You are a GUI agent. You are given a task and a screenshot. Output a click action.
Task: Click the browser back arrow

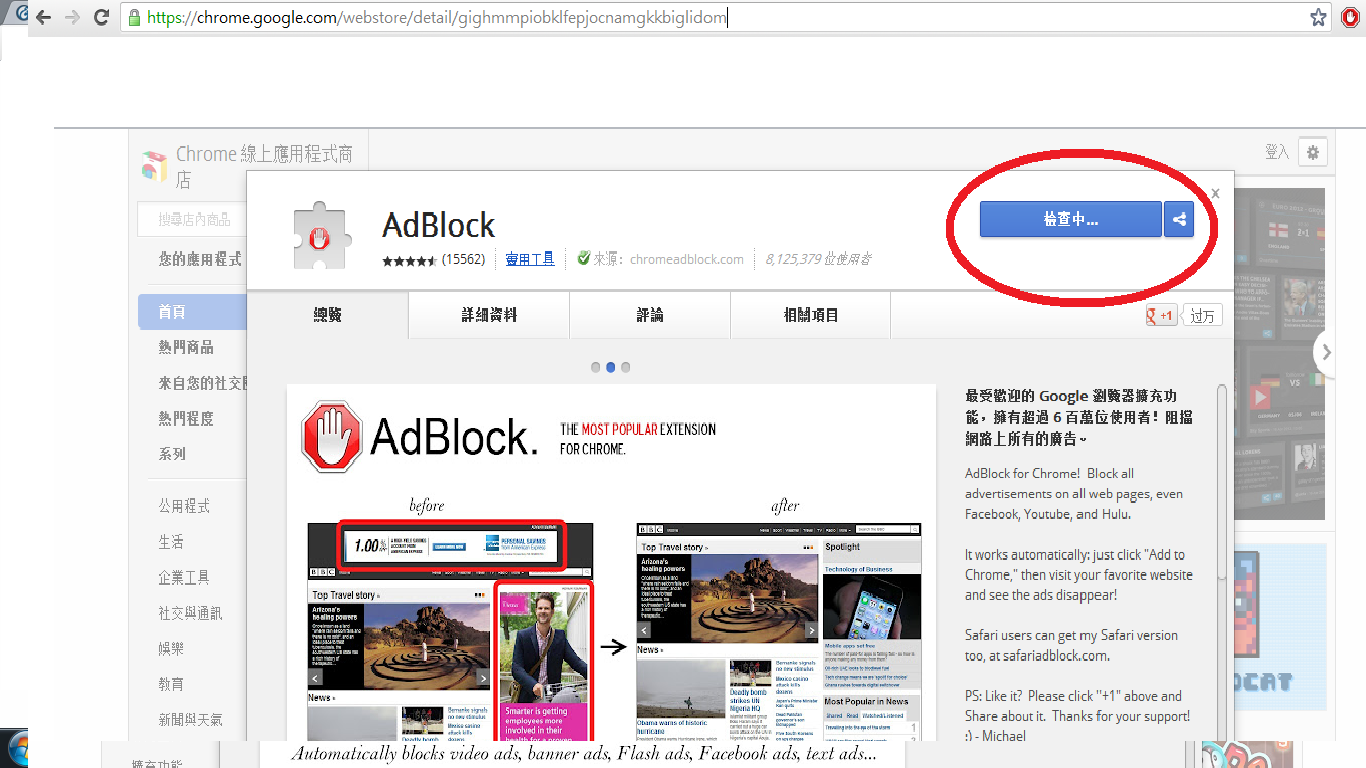[43, 17]
